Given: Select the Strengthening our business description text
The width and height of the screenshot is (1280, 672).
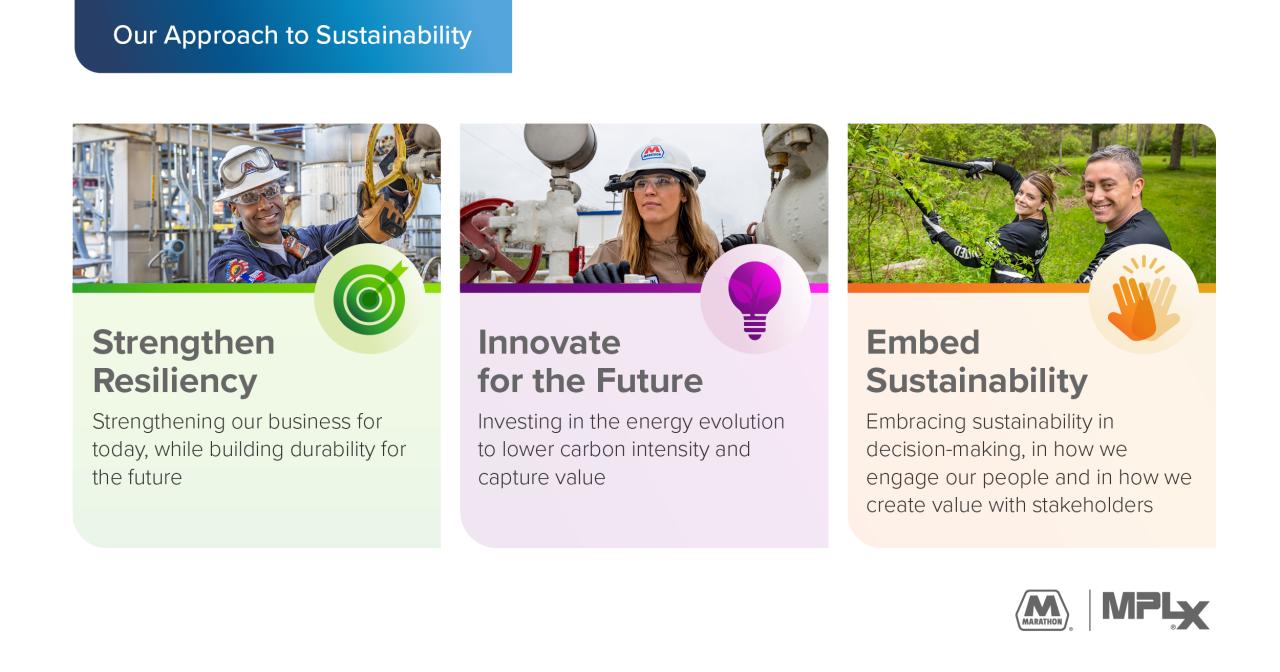Looking at the screenshot, I should (249, 449).
